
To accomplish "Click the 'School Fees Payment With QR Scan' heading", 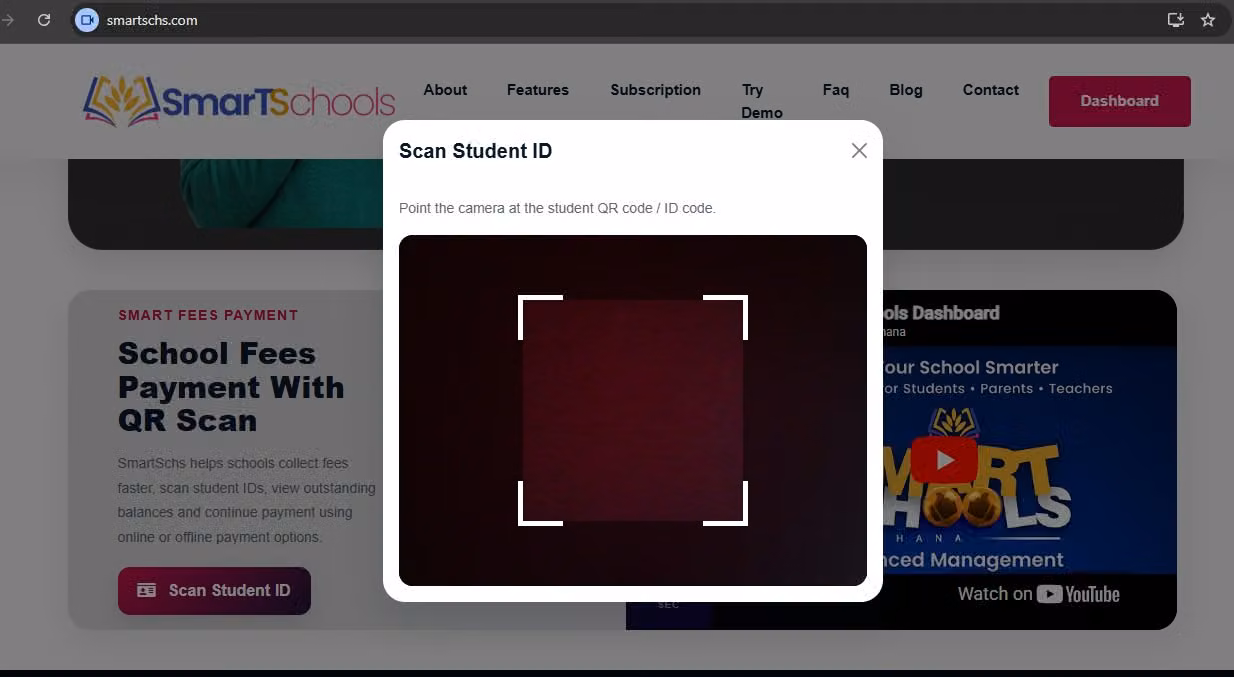I will coord(231,387).
